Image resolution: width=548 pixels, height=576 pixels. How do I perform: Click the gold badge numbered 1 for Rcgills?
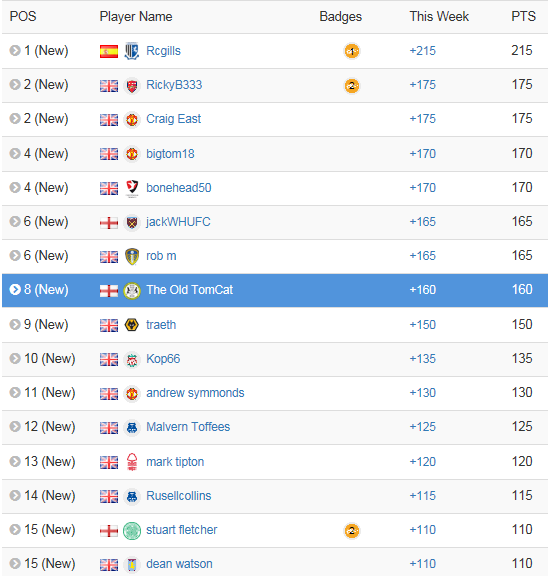(x=351, y=51)
